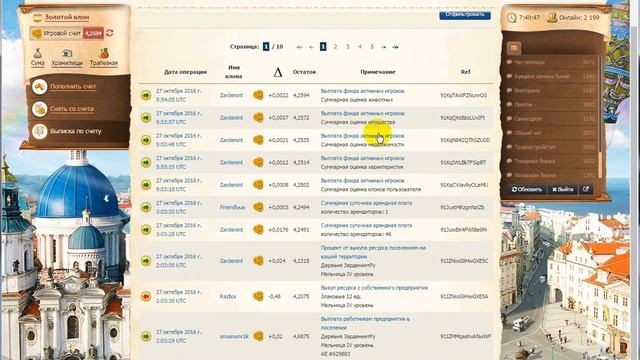The image size is (640, 360).
Task: Click the green arrow icon in the Friendlyua row
Action: point(146,207)
